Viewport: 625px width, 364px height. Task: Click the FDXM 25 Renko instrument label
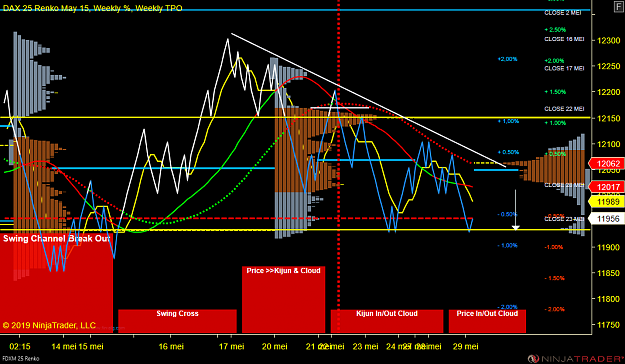click(20, 358)
